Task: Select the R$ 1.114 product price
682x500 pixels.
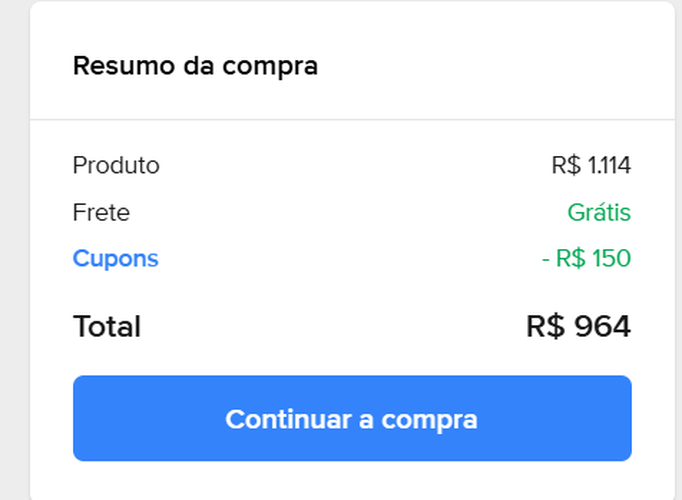Action: pyautogui.click(x=590, y=165)
